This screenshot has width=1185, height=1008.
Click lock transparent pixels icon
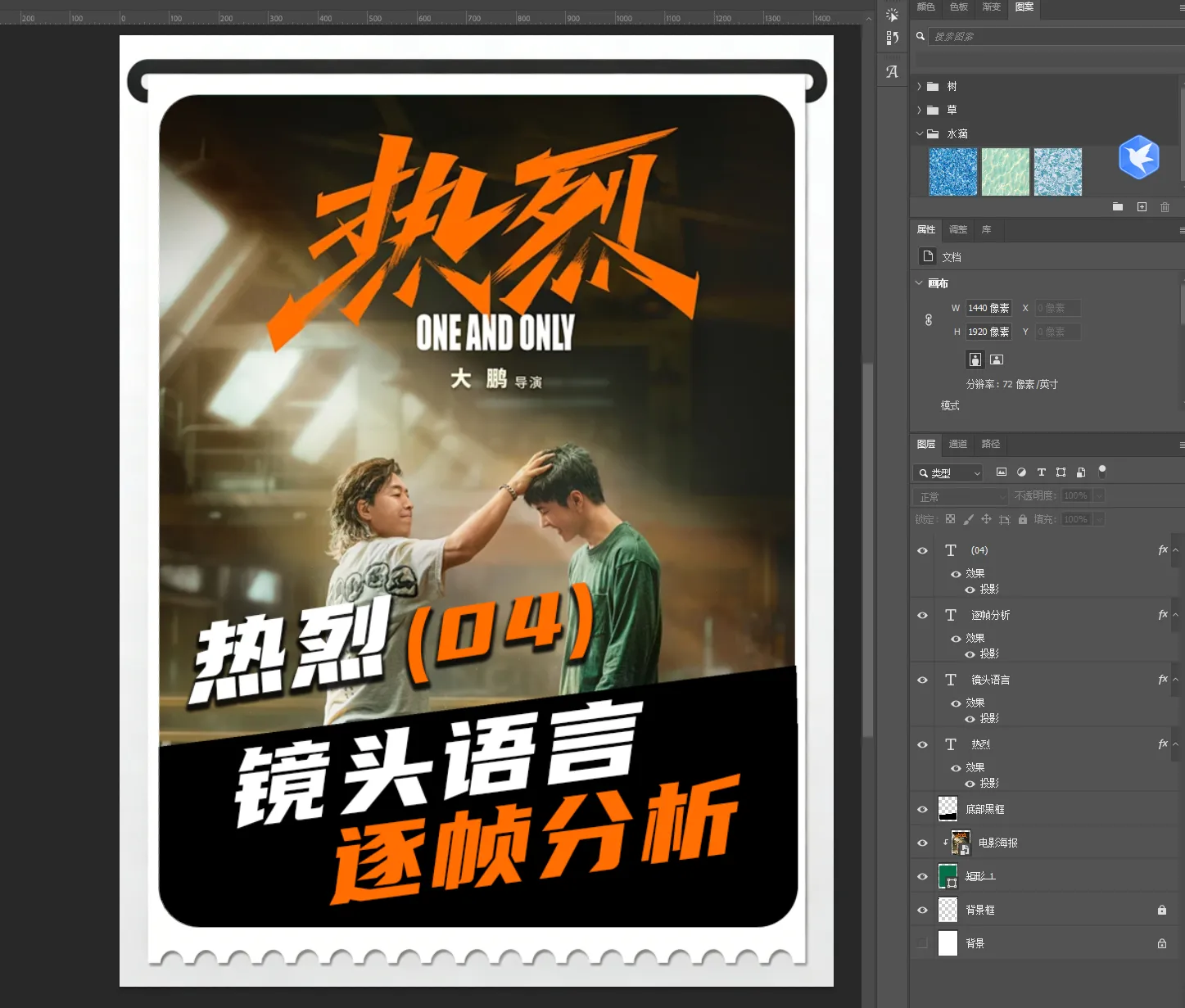click(950, 519)
